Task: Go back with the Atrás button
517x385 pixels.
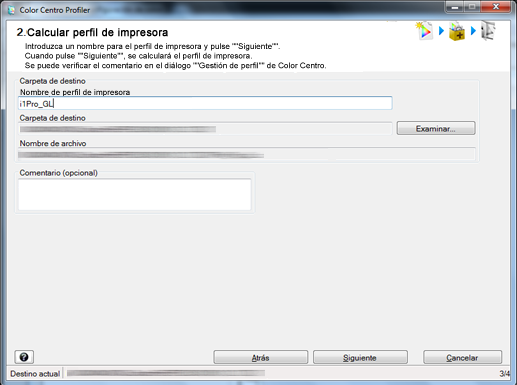Action: tap(260, 357)
